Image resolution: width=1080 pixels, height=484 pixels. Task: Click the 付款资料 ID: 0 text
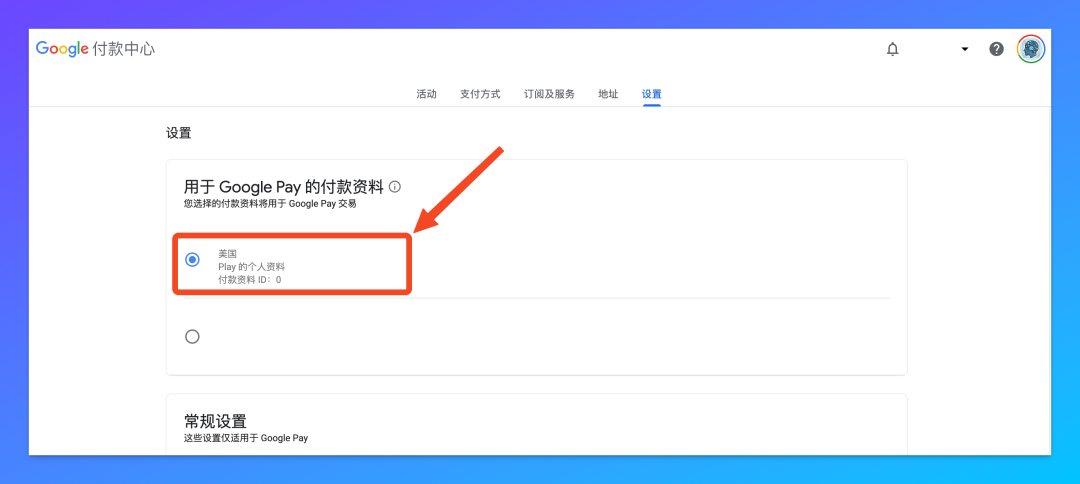tap(249, 280)
